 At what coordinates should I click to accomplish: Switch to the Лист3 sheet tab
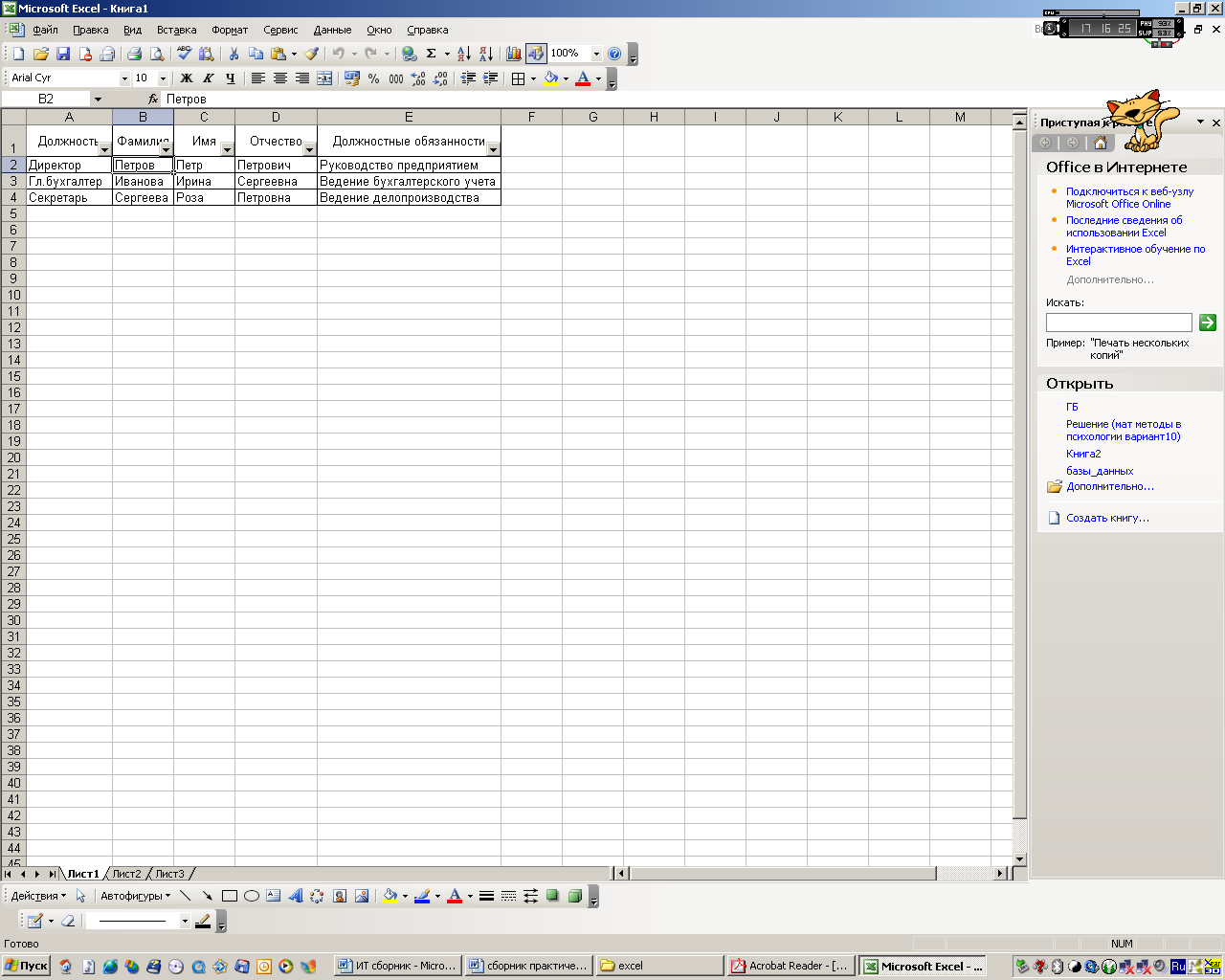(170, 874)
